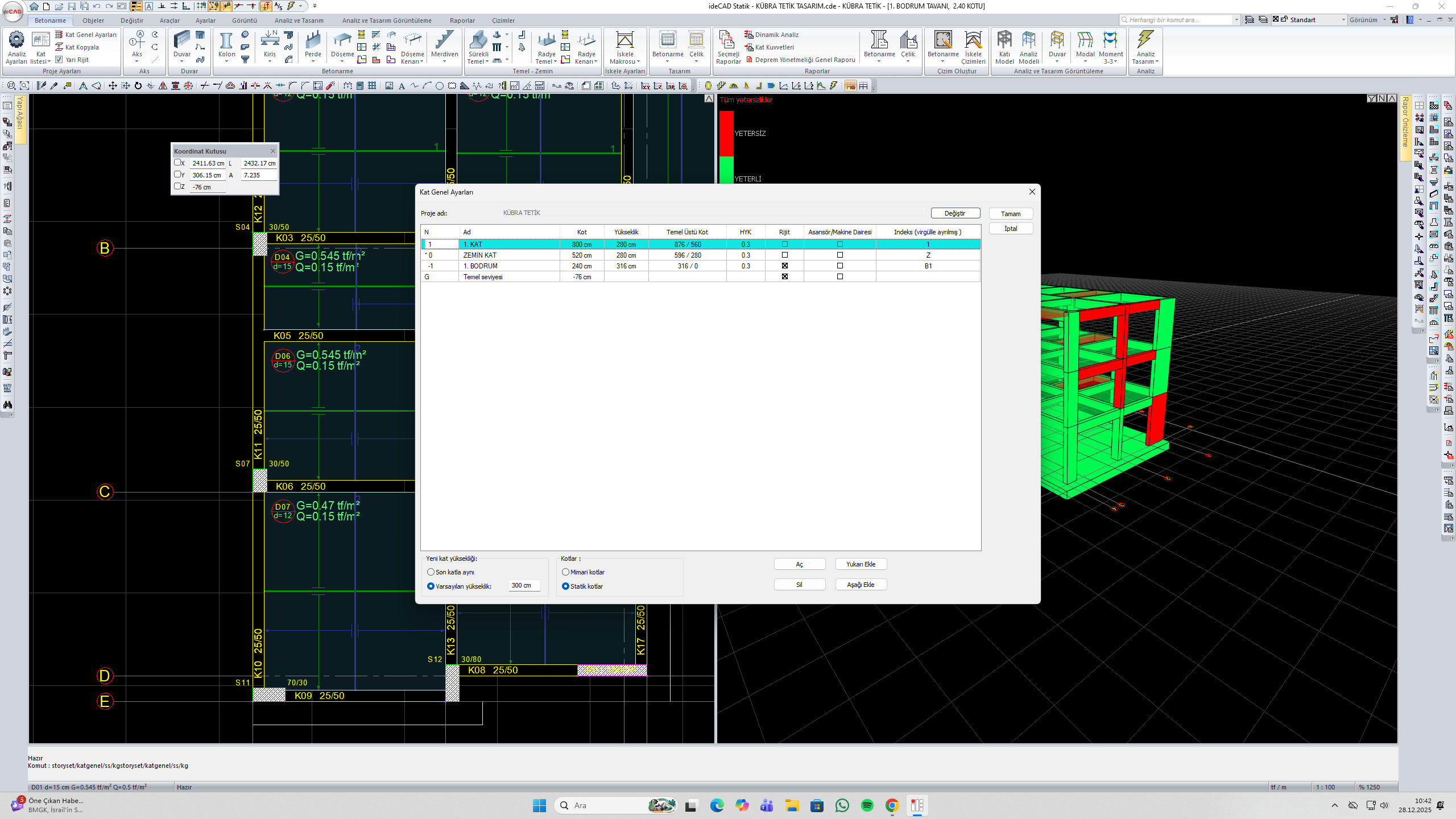Click the Kolon tool icon
Screen dimensions: 1456x819
point(226,41)
